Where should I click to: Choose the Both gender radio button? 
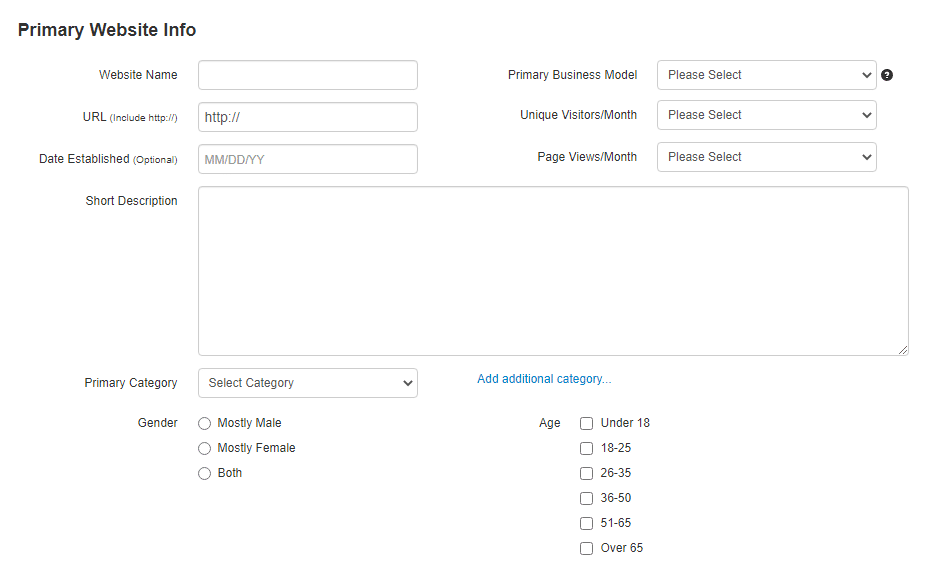tap(205, 473)
